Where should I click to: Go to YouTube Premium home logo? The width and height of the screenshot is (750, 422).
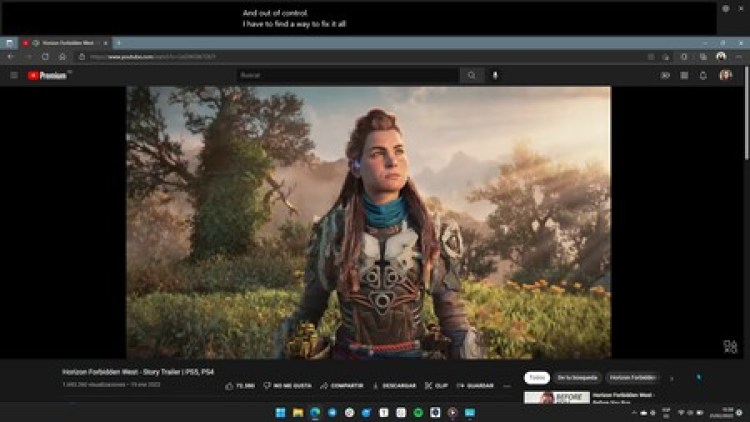click(49, 75)
